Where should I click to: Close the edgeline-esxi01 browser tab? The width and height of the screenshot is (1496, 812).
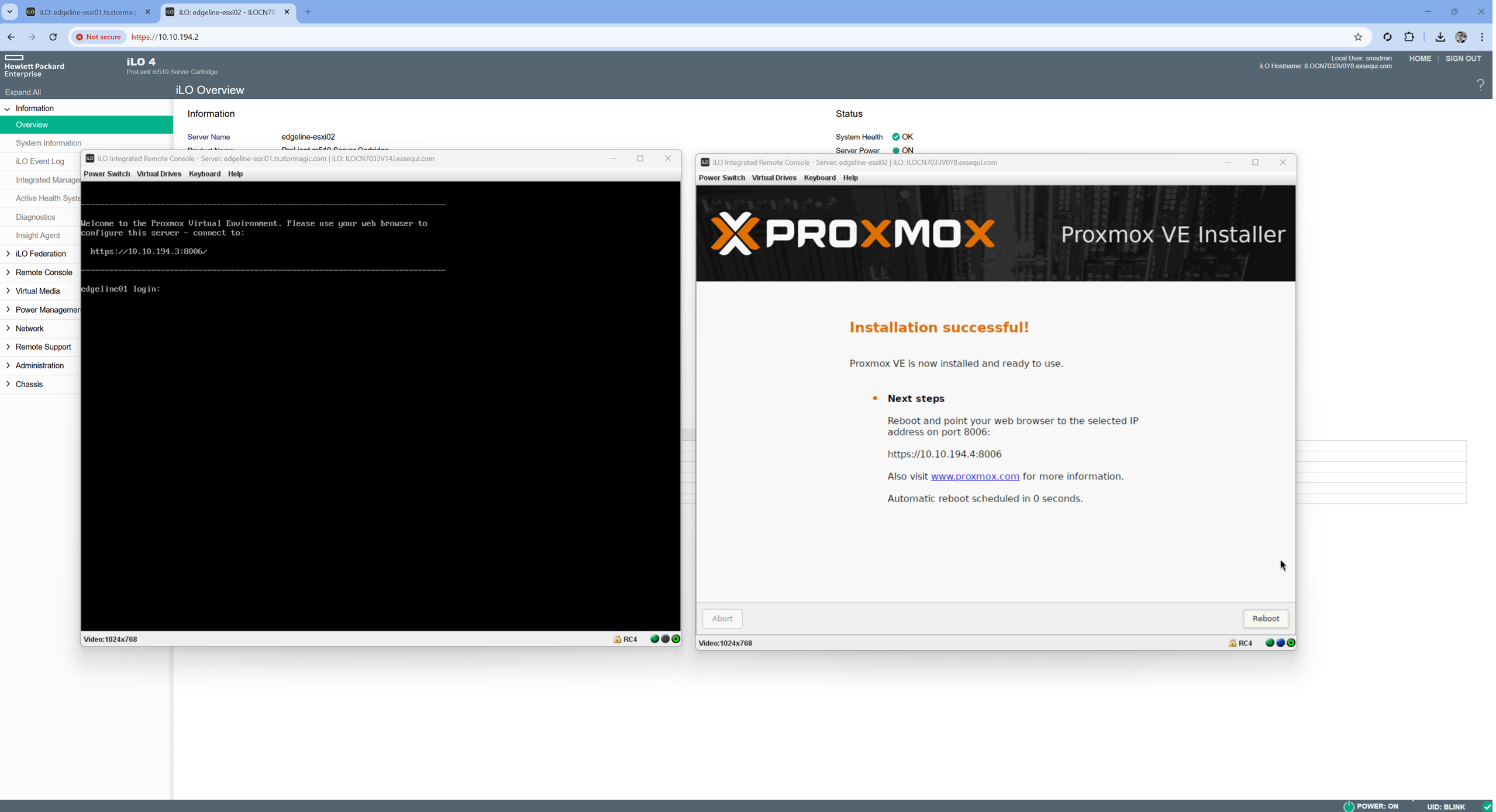147,12
